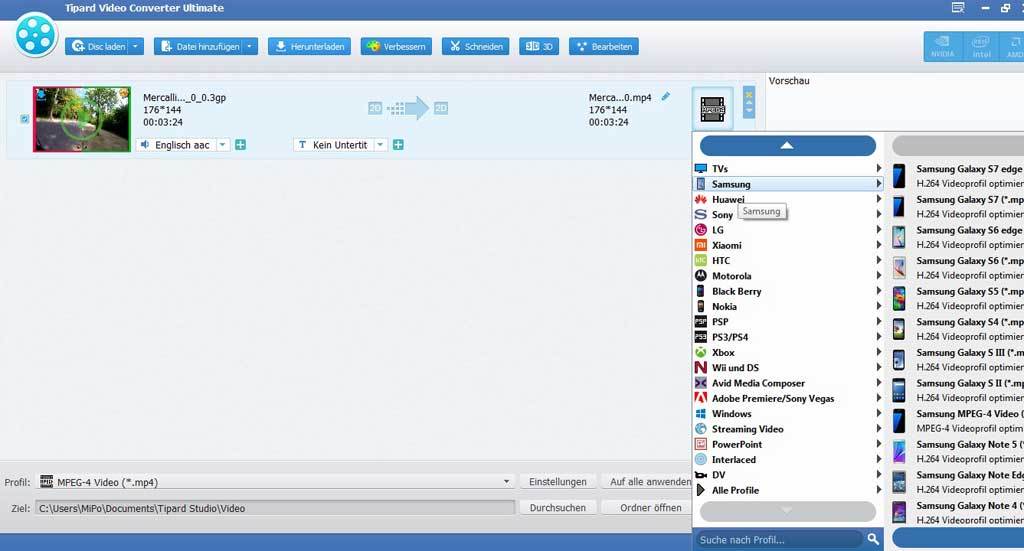Choose Samsung MPEG-4 Video profile

[957, 421]
